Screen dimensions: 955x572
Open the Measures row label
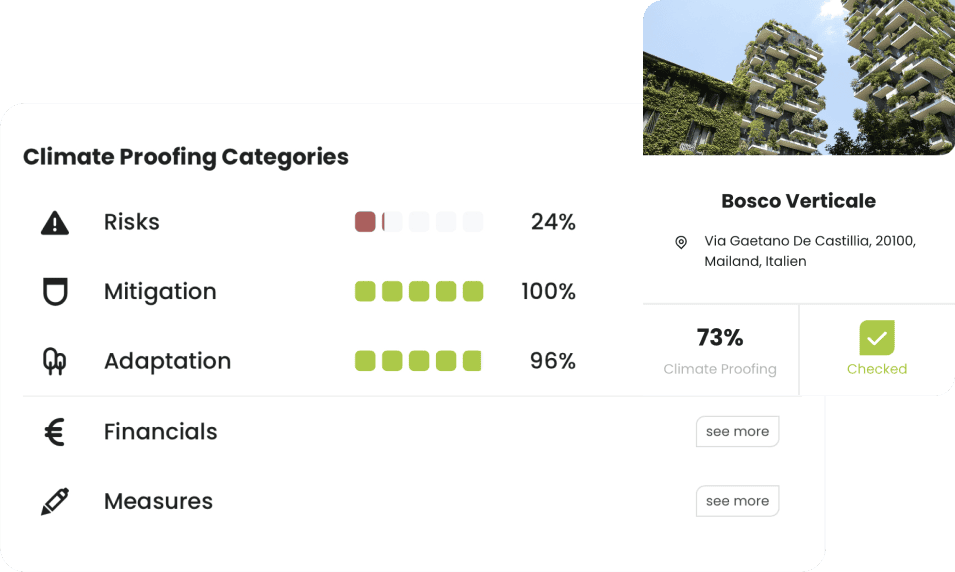158,501
